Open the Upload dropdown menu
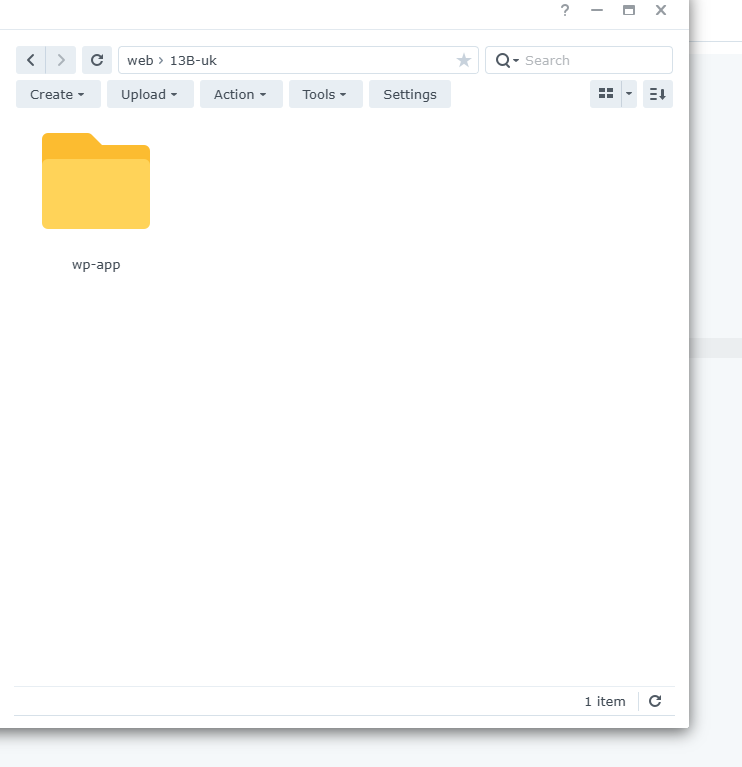The width and height of the screenshot is (742, 767). click(x=150, y=94)
